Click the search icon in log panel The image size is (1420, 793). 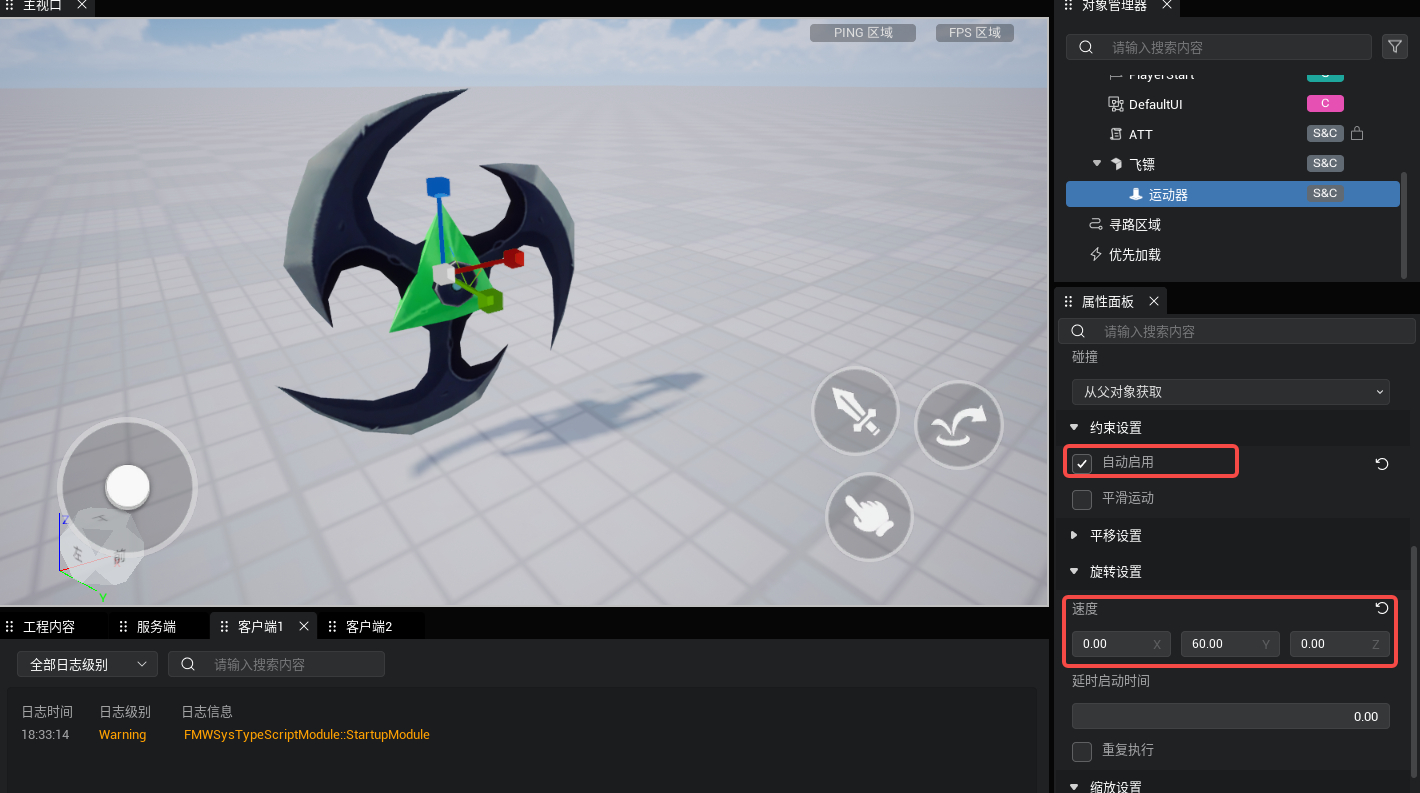pos(188,664)
